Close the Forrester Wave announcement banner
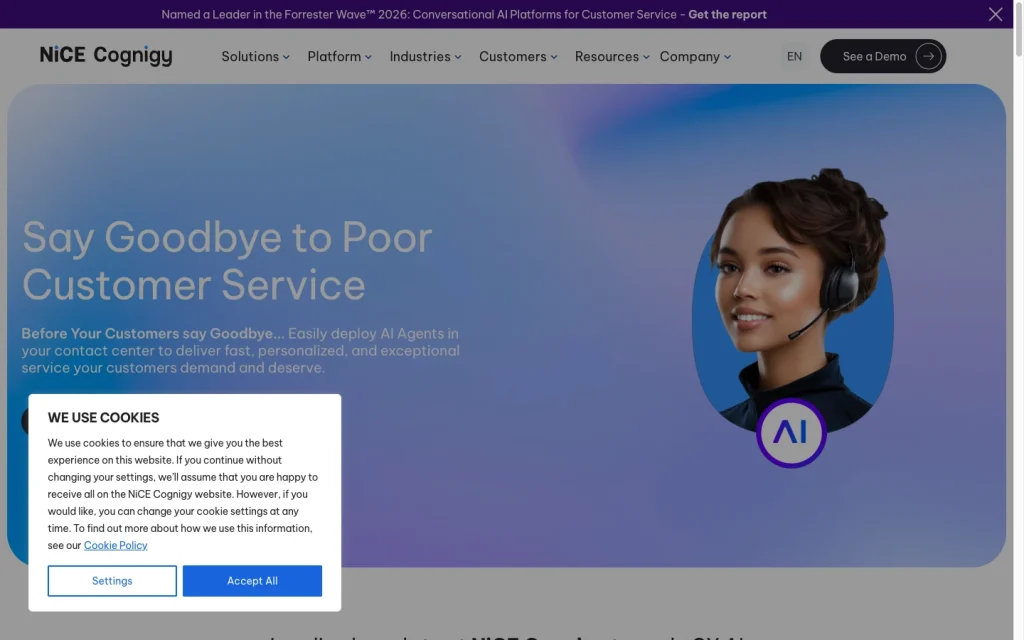The height and width of the screenshot is (640, 1024). [x=995, y=14]
